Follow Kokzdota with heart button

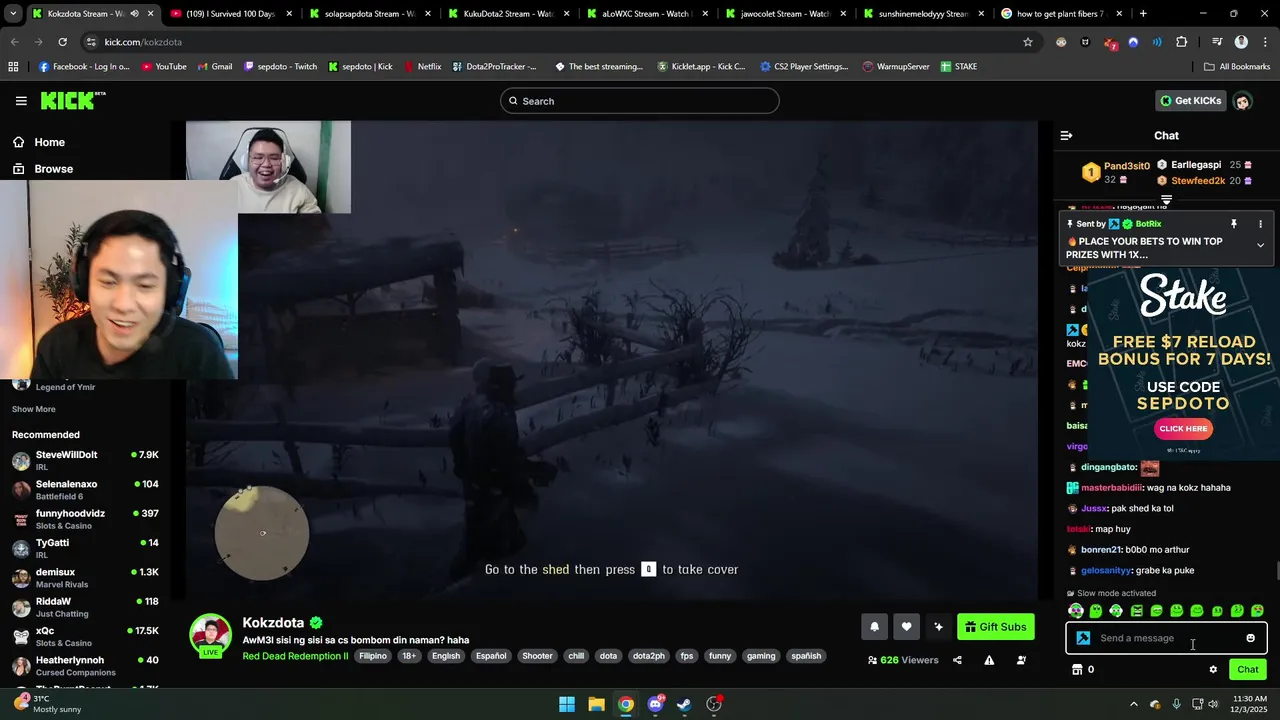point(906,627)
